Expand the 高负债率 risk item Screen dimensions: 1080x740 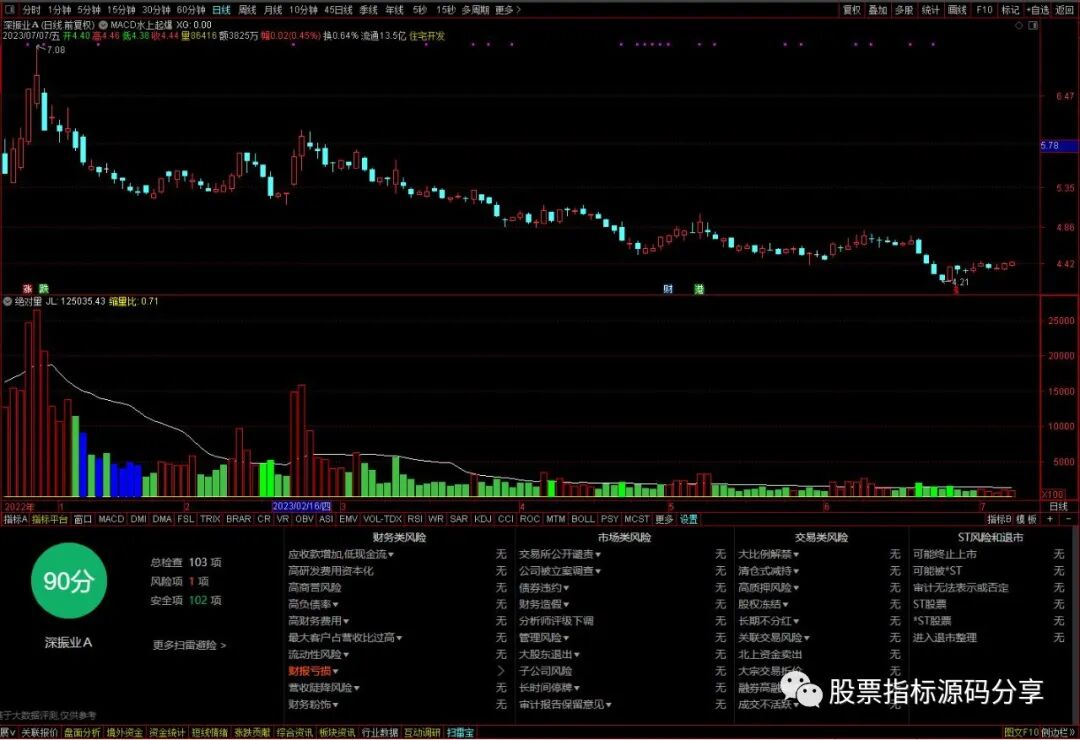pyautogui.click(x=313, y=604)
